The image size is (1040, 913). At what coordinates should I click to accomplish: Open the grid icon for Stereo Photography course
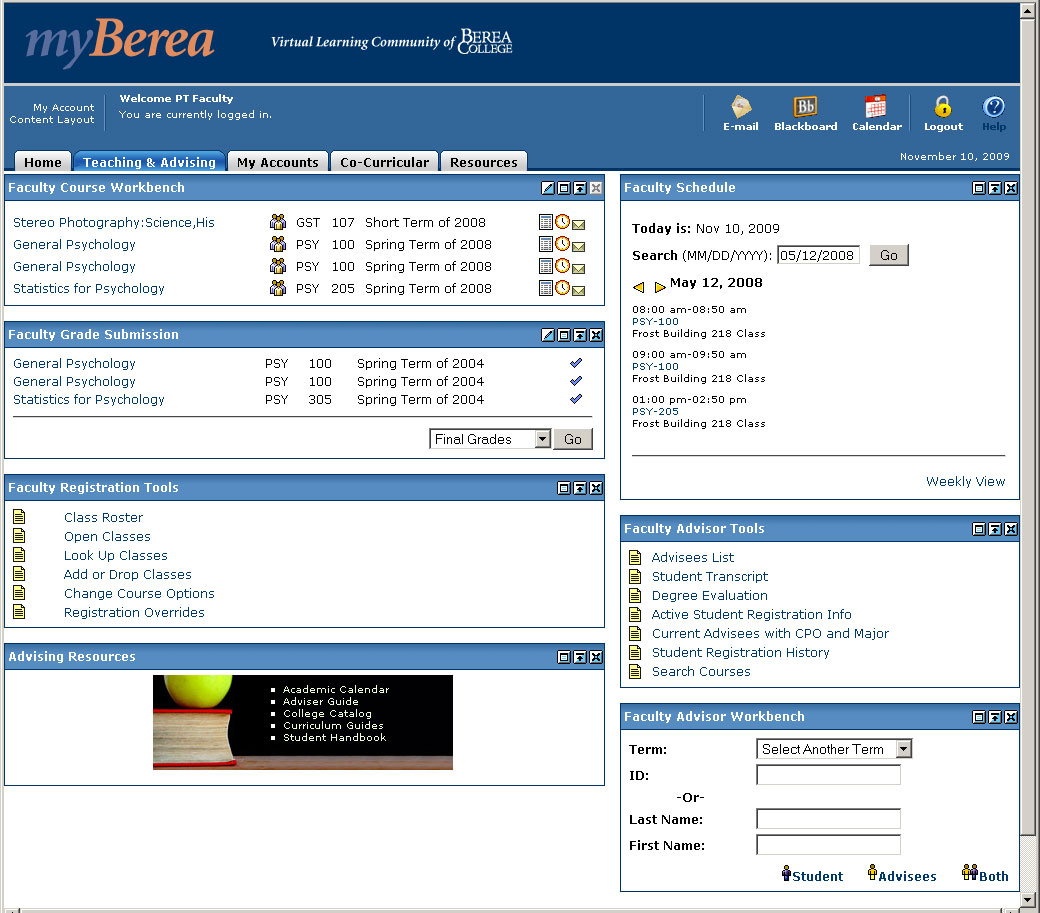(546, 222)
